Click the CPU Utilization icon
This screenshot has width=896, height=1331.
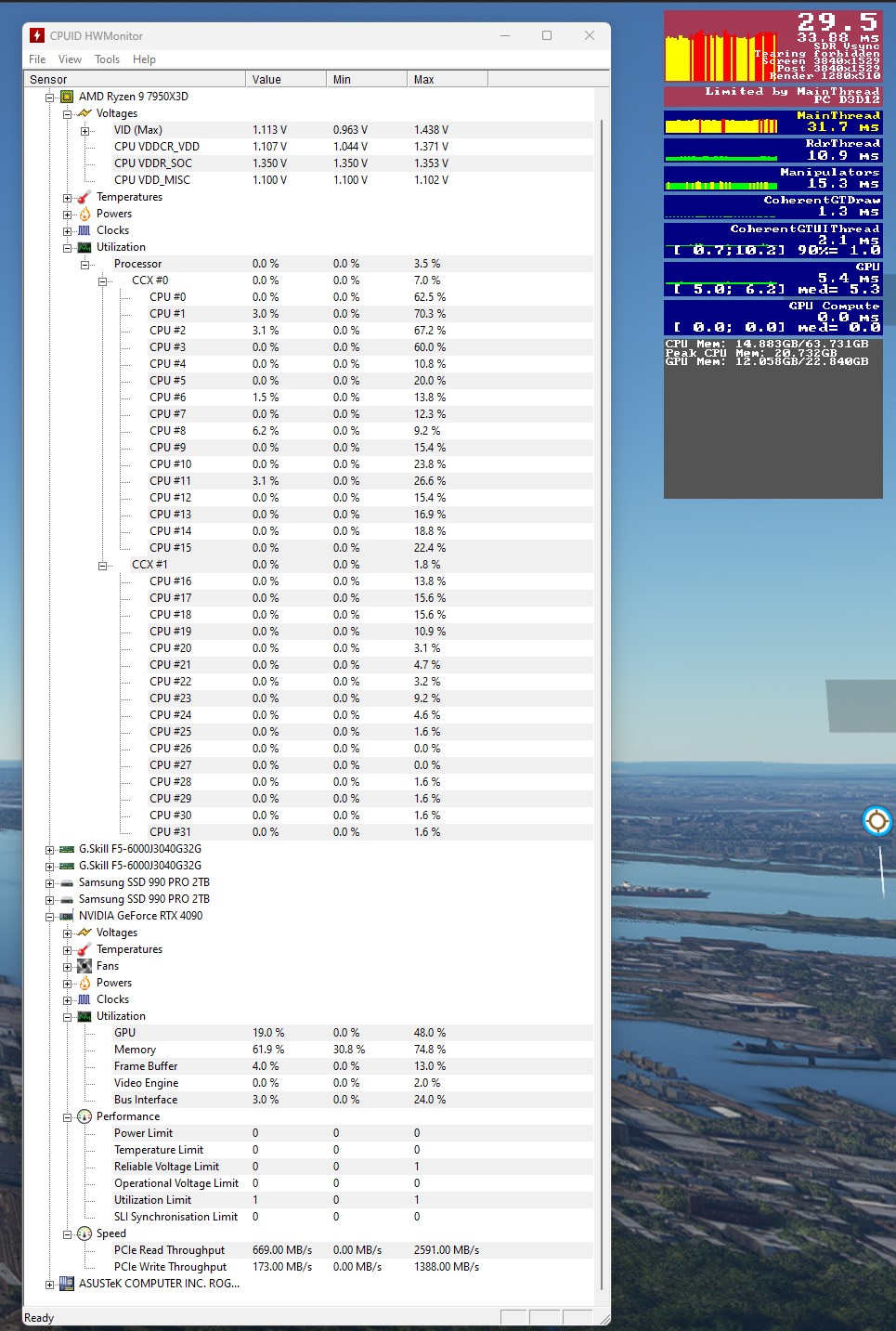[84, 247]
